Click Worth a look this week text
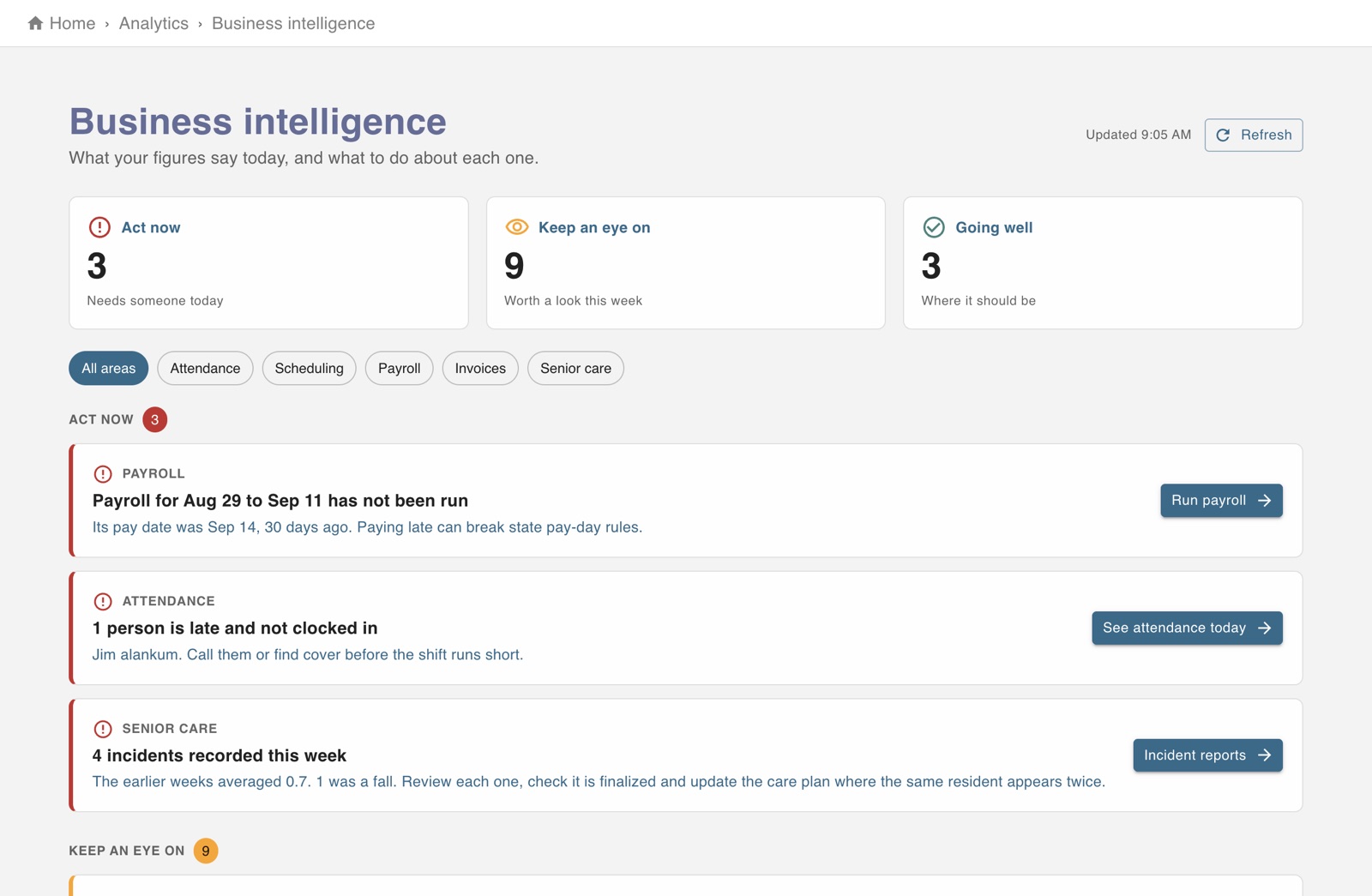This screenshot has height=896, width=1372. coord(573,301)
